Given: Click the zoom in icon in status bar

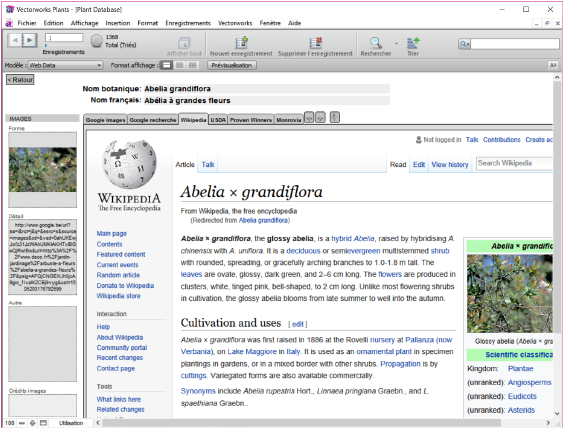Looking at the screenshot, I should point(32,423).
